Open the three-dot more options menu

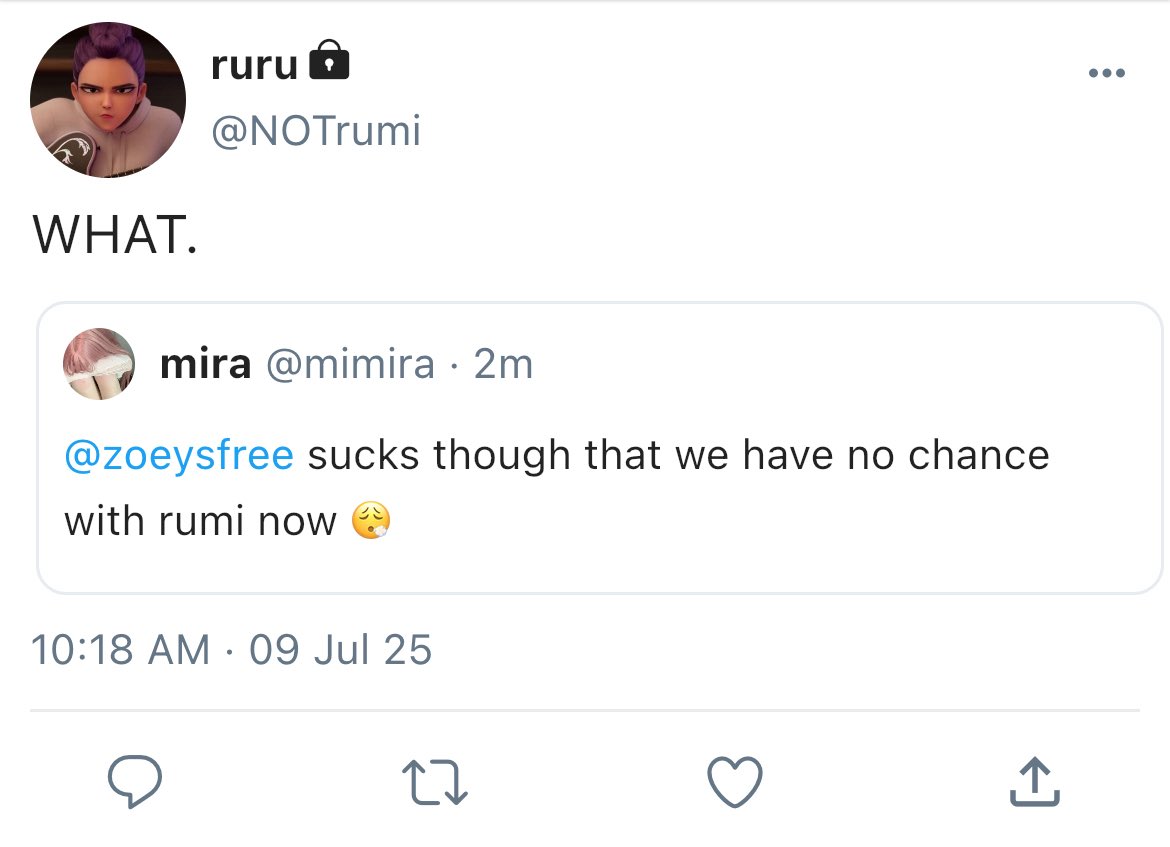click(1107, 73)
